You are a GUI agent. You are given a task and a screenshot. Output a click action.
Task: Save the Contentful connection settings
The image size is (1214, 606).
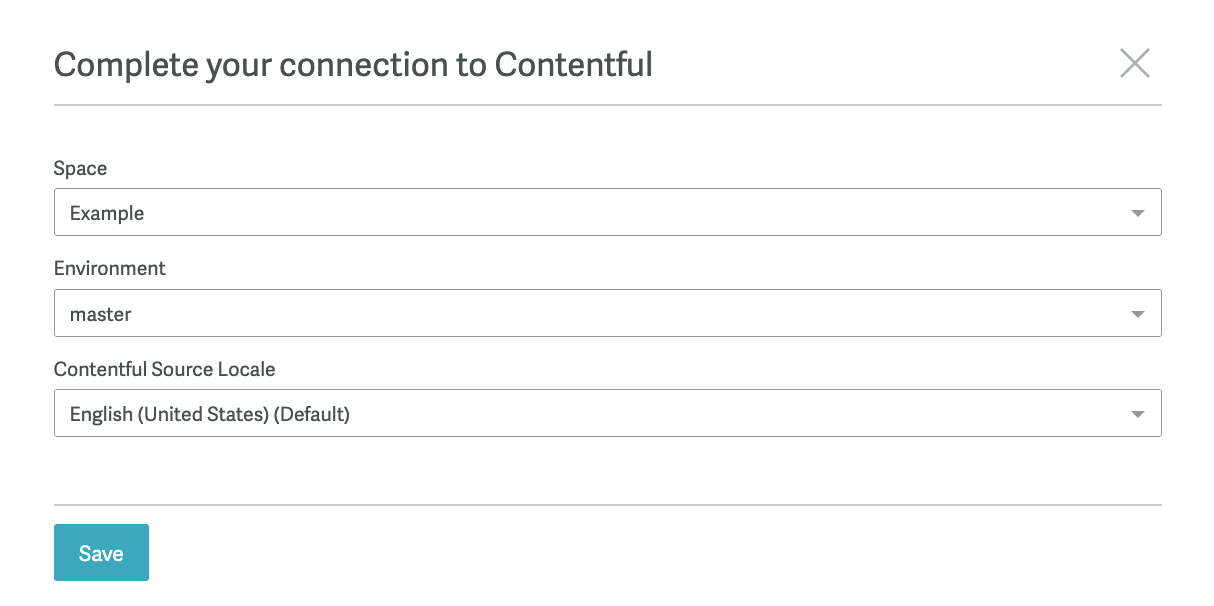(x=101, y=552)
